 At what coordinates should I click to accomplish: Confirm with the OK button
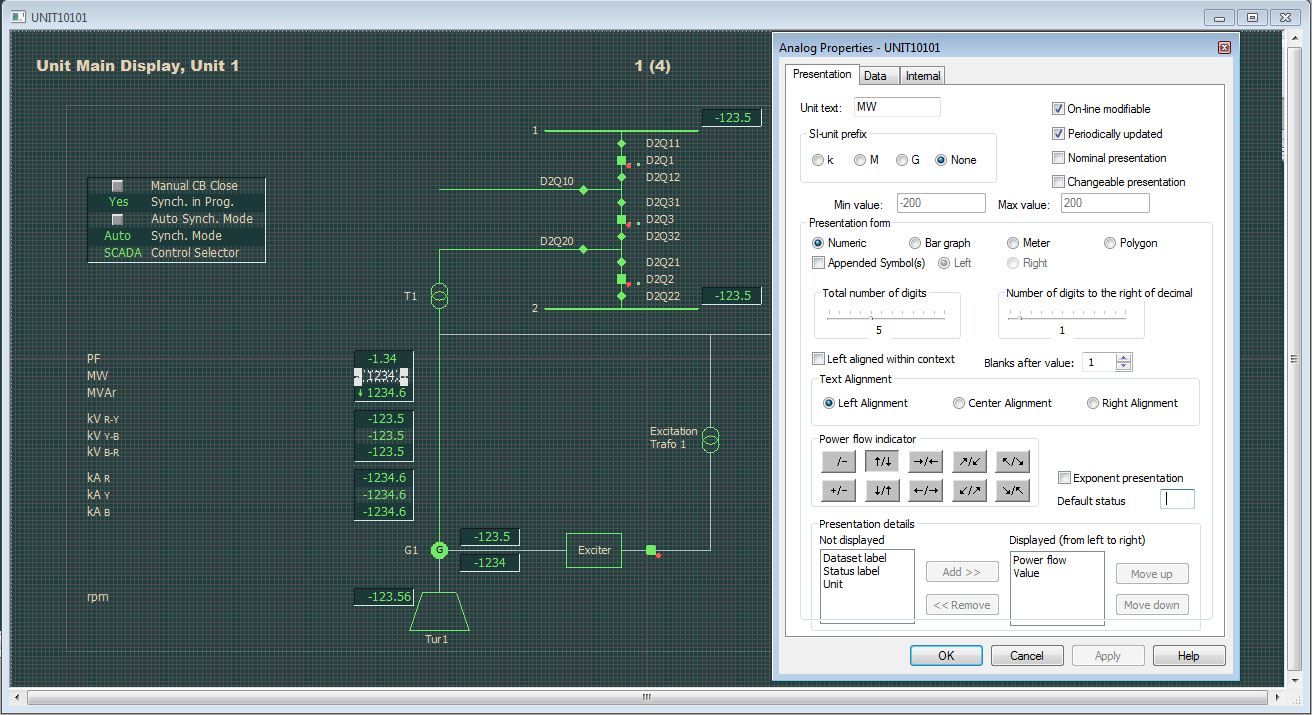pos(946,656)
